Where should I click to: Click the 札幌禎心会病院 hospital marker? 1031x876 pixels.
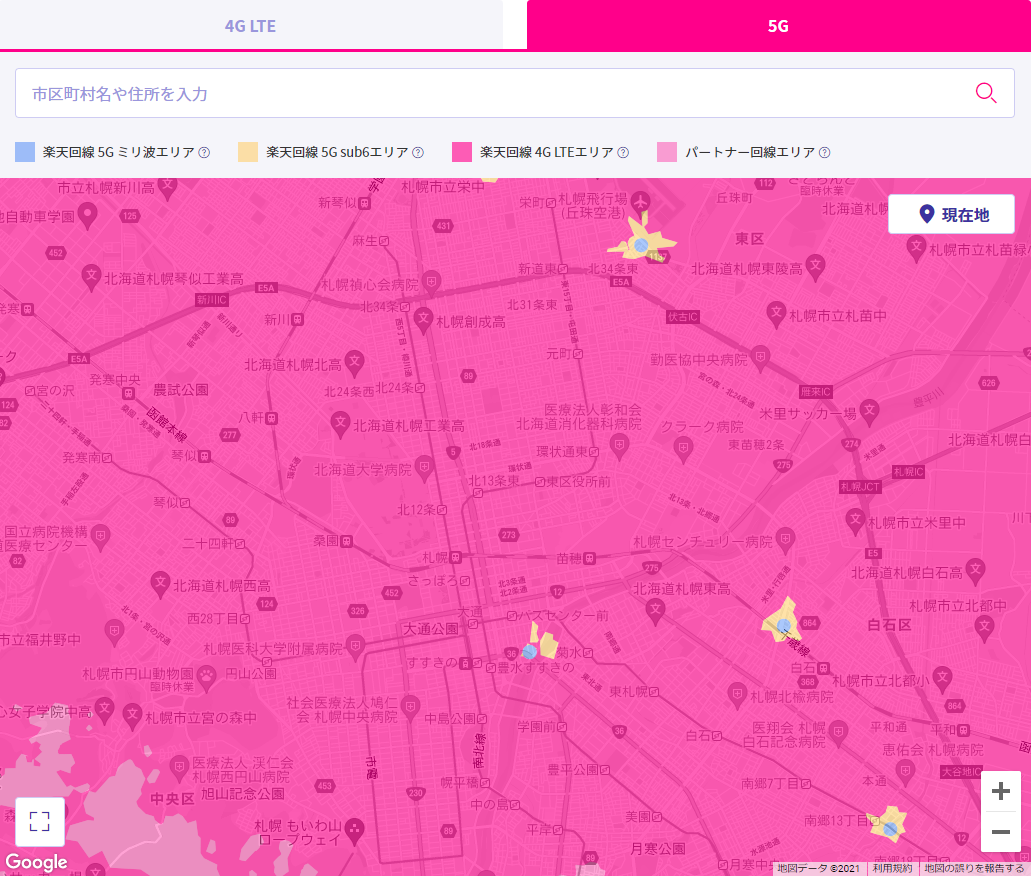[431, 283]
